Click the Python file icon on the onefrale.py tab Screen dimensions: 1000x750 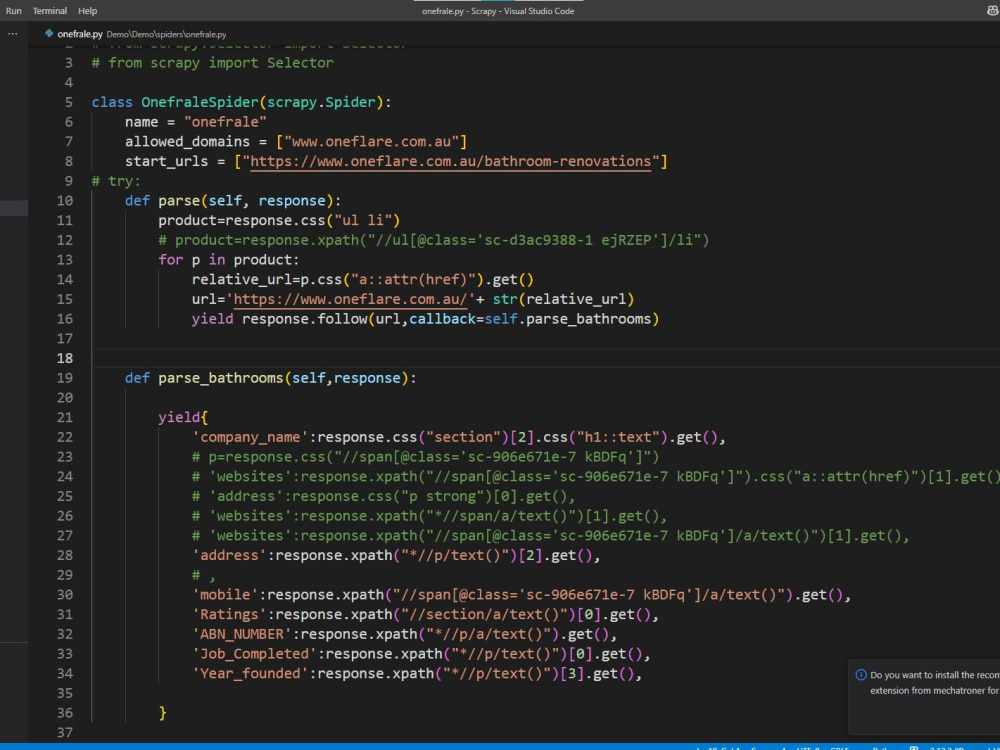(49, 34)
